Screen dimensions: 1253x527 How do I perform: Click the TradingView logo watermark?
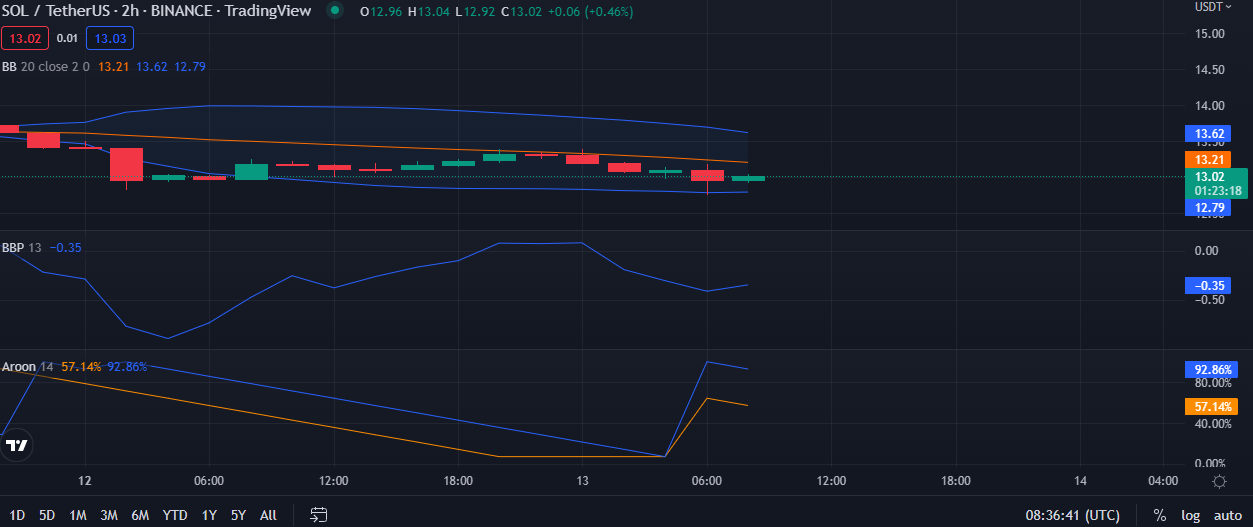point(17,445)
